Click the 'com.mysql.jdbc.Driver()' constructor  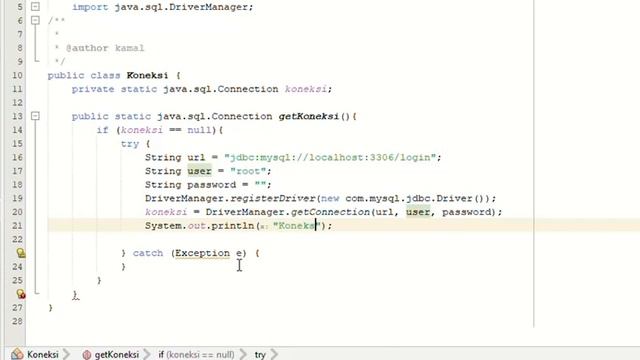[x=414, y=198]
